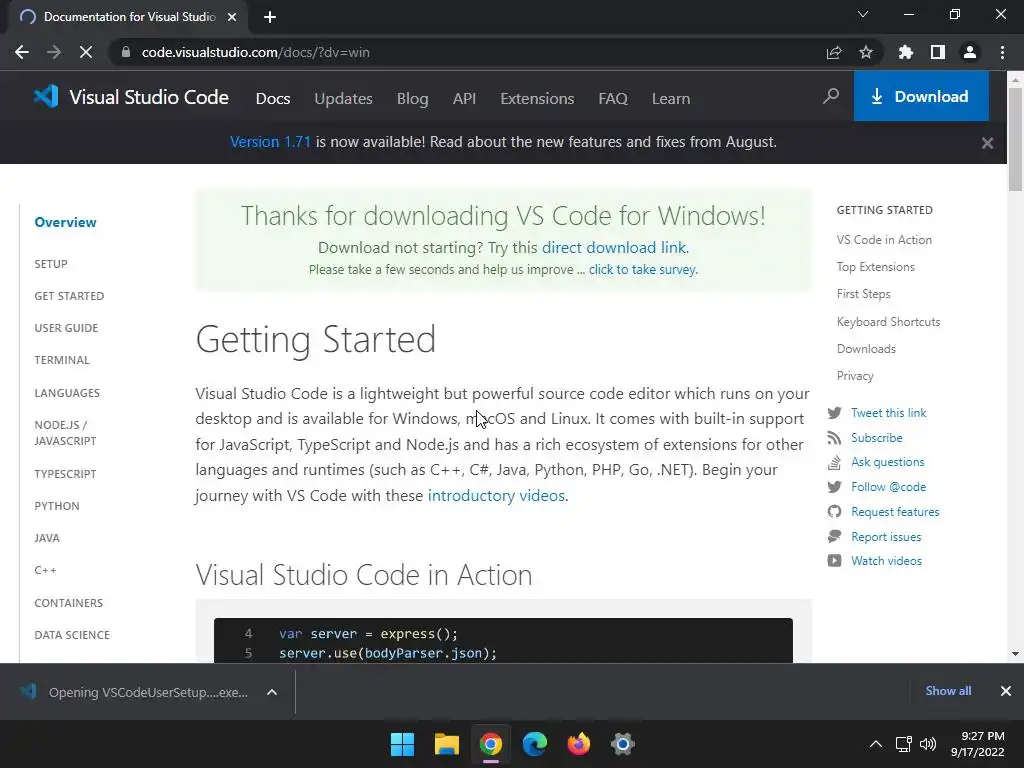Image resolution: width=1024 pixels, height=768 pixels.
Task: Select the API navigation item
Action: tap(464, 99)
